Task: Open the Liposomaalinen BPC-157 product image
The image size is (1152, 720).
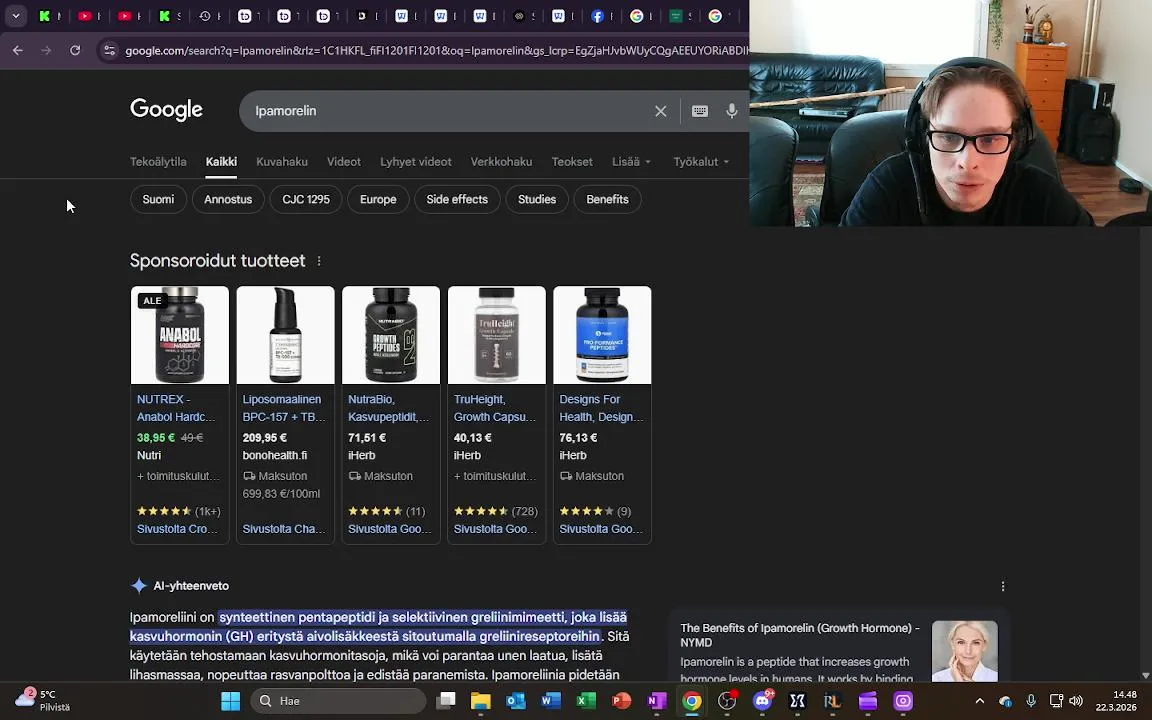Action: pos(285,335)
